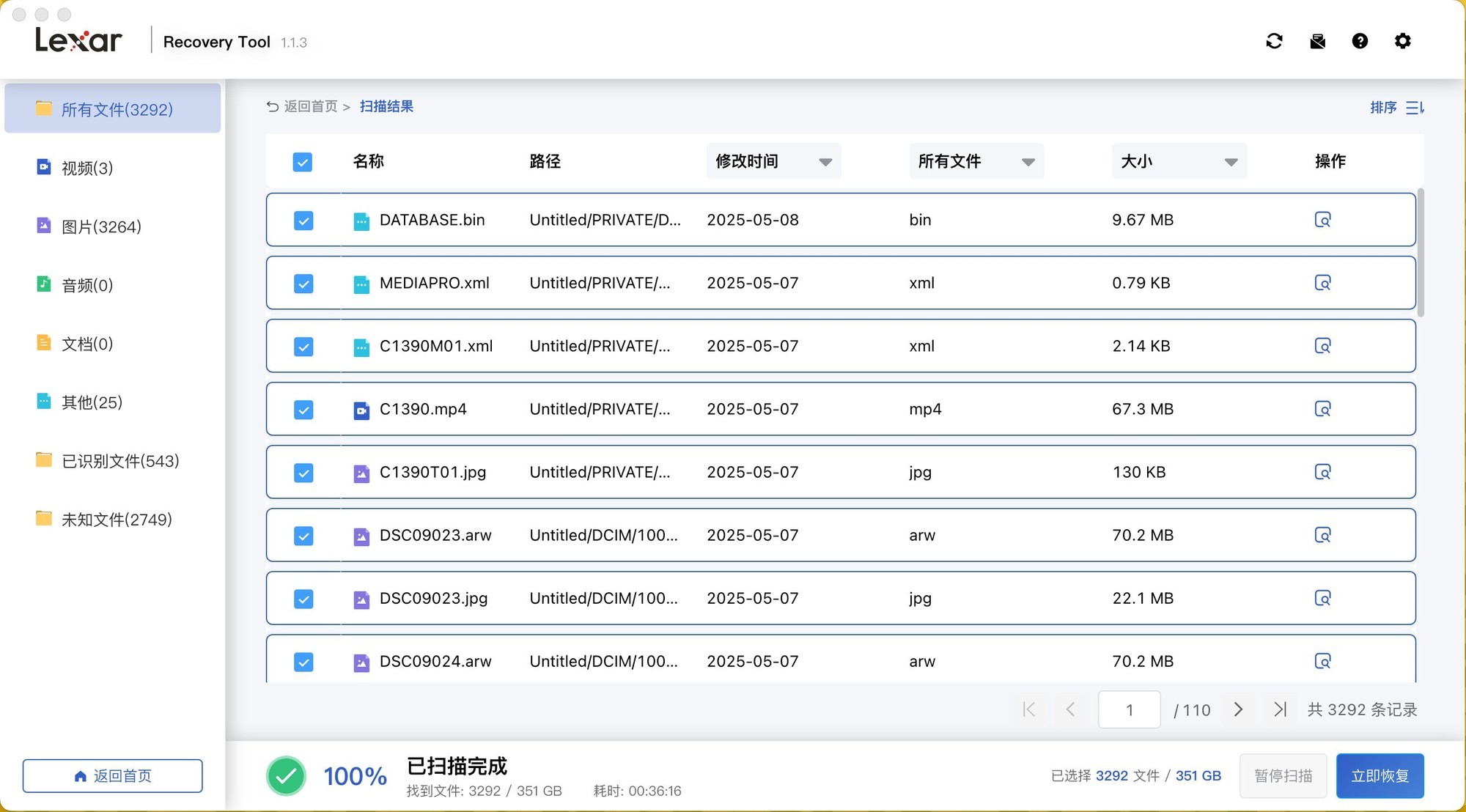Select 图片(3264) category in sidebar
The height and width of the screenshot is (812, 1466).
point(101,226)
